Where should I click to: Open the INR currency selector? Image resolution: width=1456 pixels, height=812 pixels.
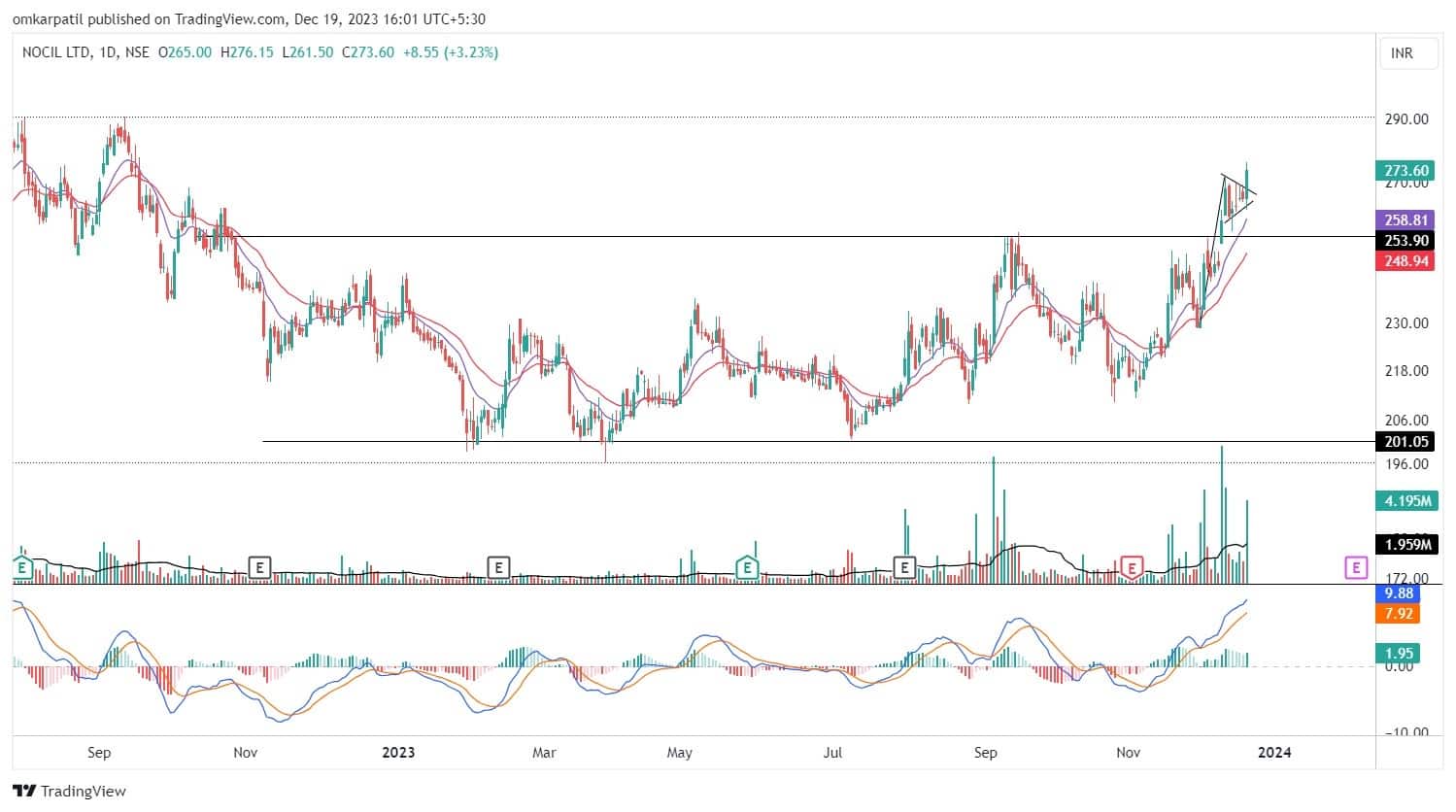[1402, 53]
